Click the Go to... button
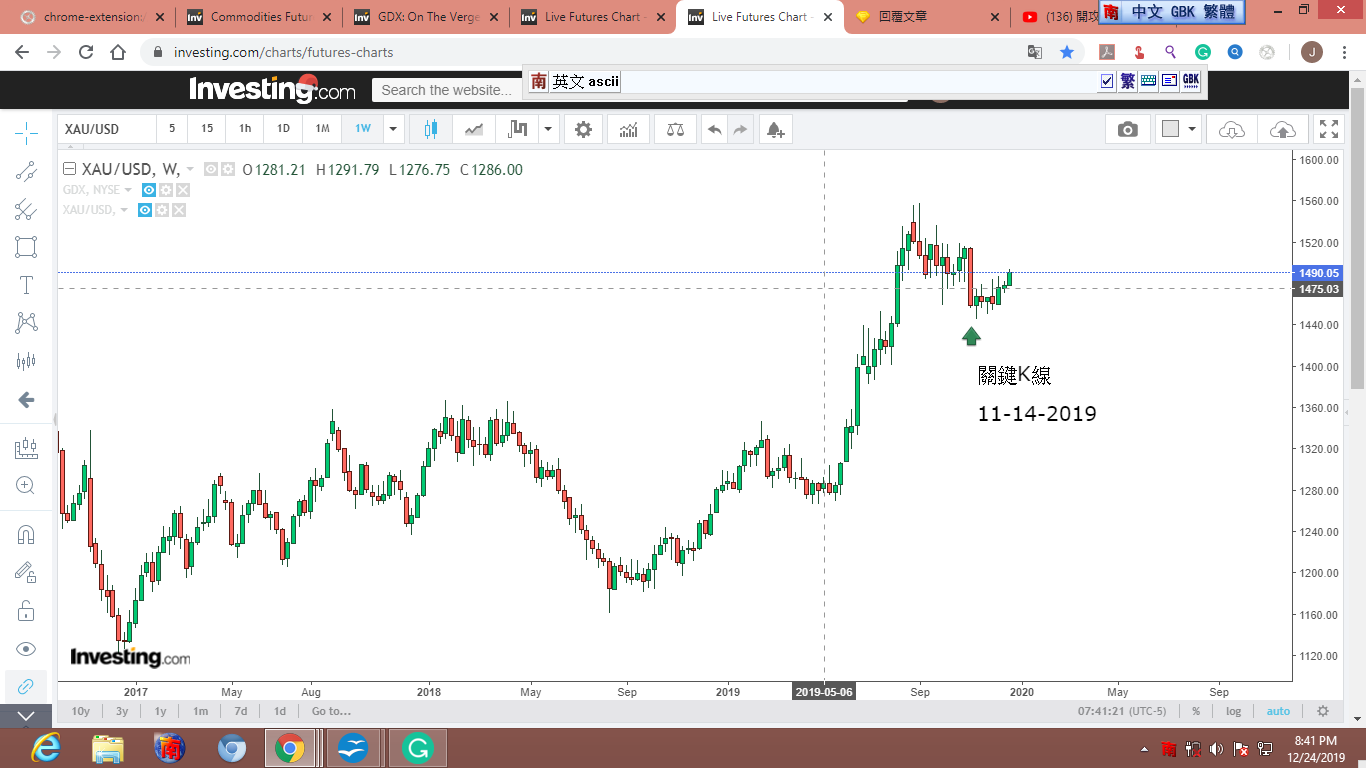Screen dimensions: 1366x768 pos(331,711)
